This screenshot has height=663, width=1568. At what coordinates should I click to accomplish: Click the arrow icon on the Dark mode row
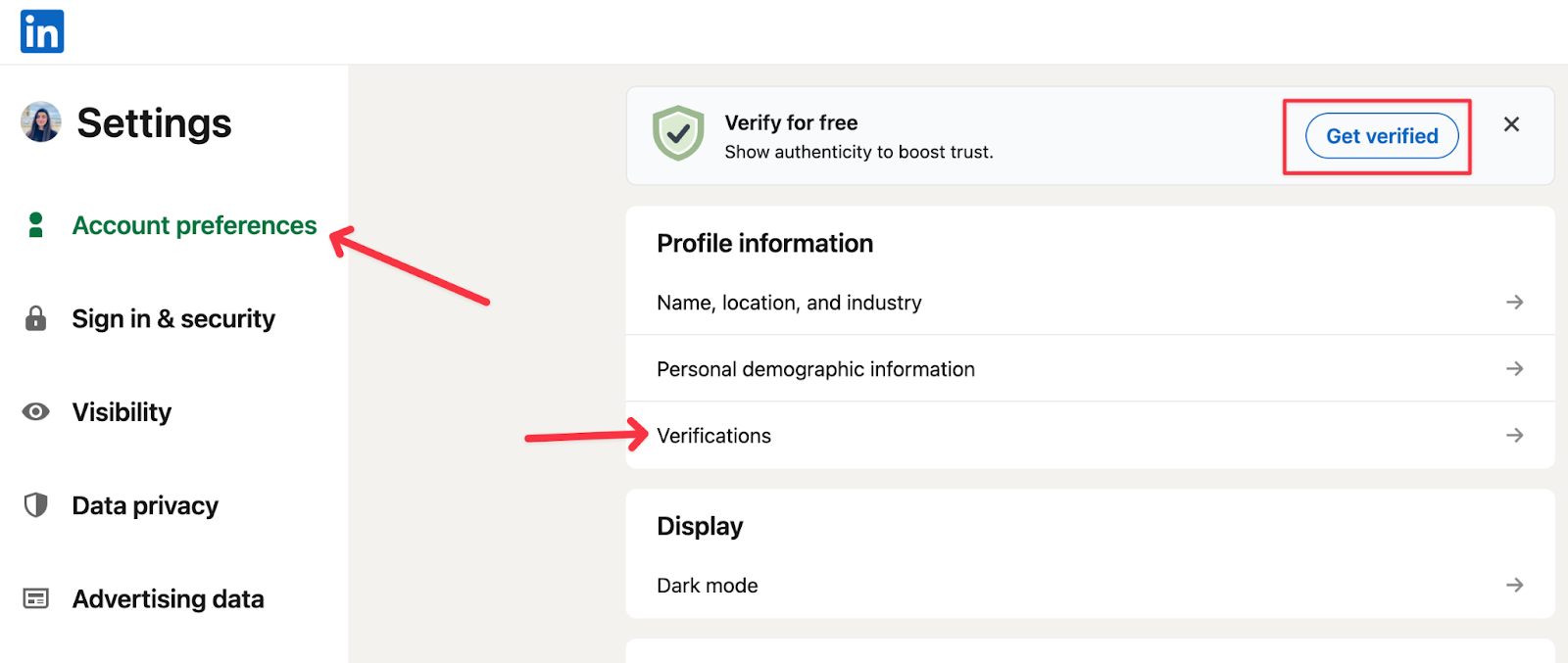1514,585
